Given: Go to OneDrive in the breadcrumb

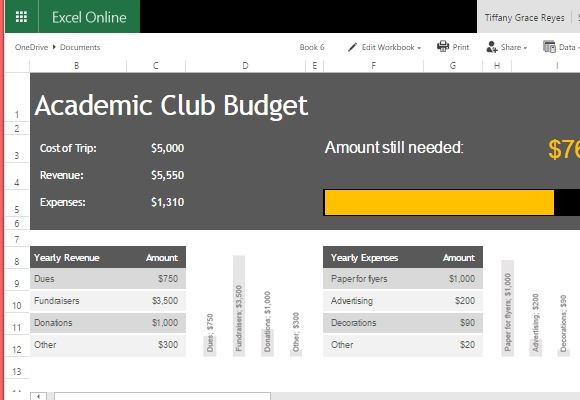Looking at the screenshot, I should click(31, 47).
